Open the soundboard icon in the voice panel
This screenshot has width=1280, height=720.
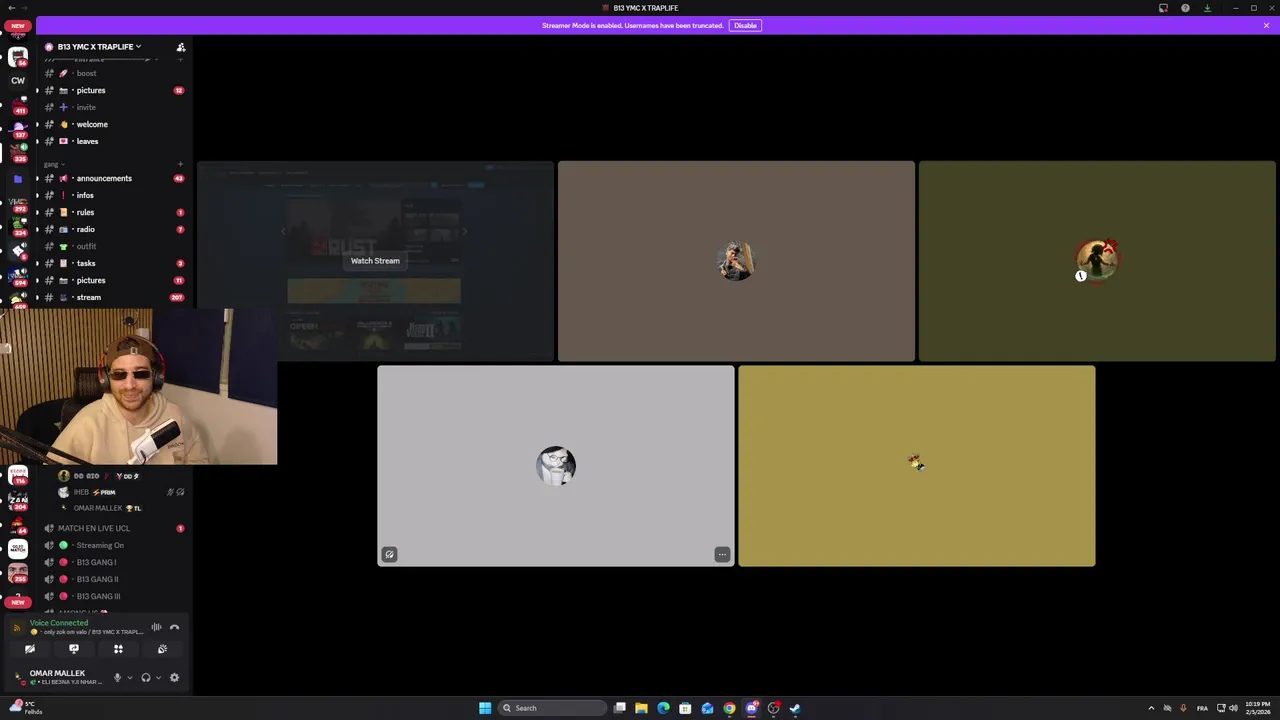[162, 649]
